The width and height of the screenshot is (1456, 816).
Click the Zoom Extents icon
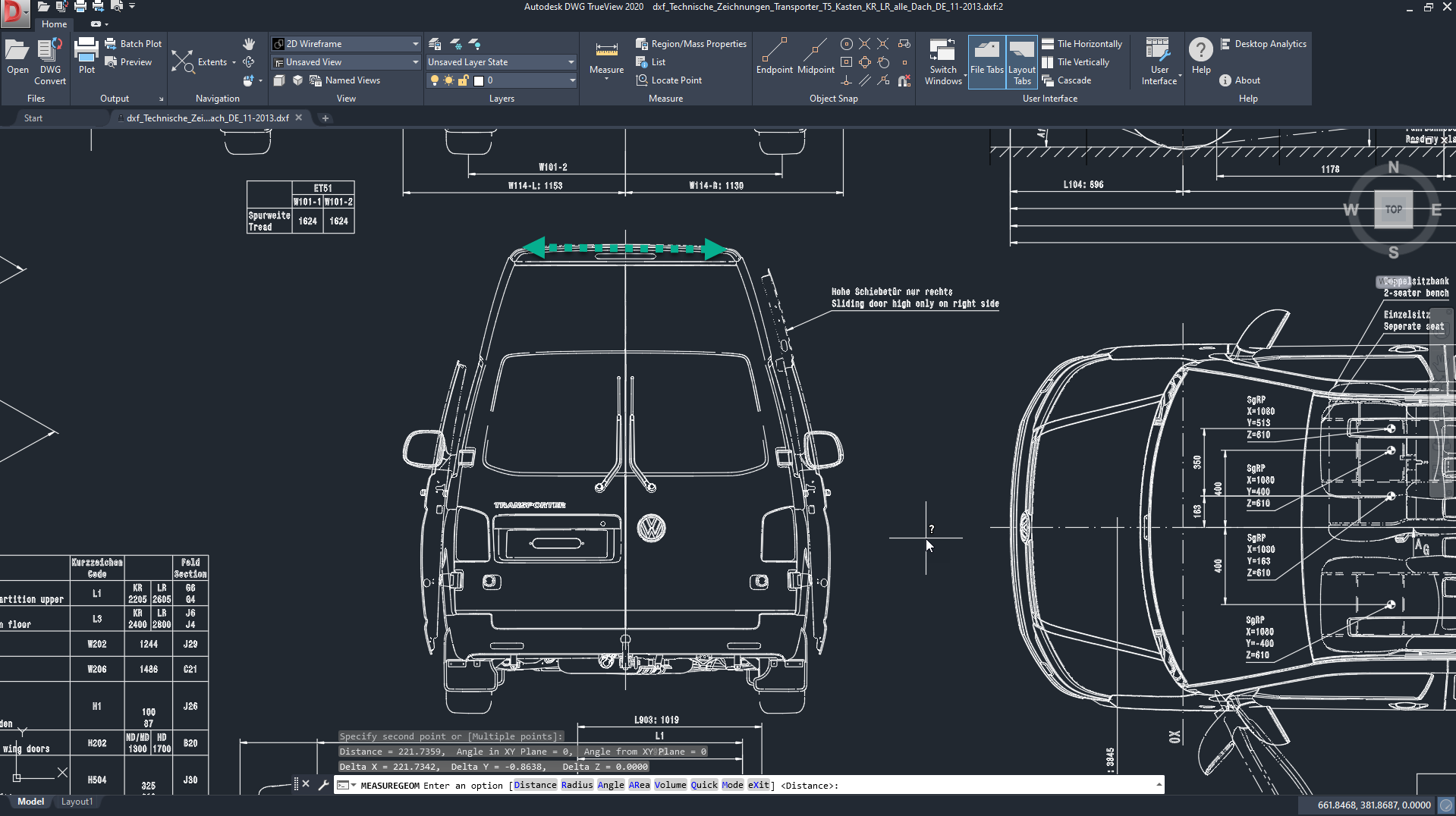pos(183,62)
